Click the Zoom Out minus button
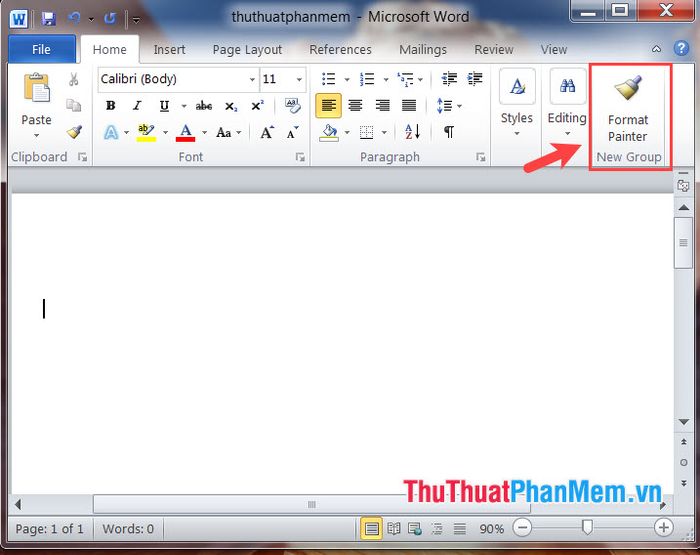The image size is (700, 555). (x=522, y=528)
